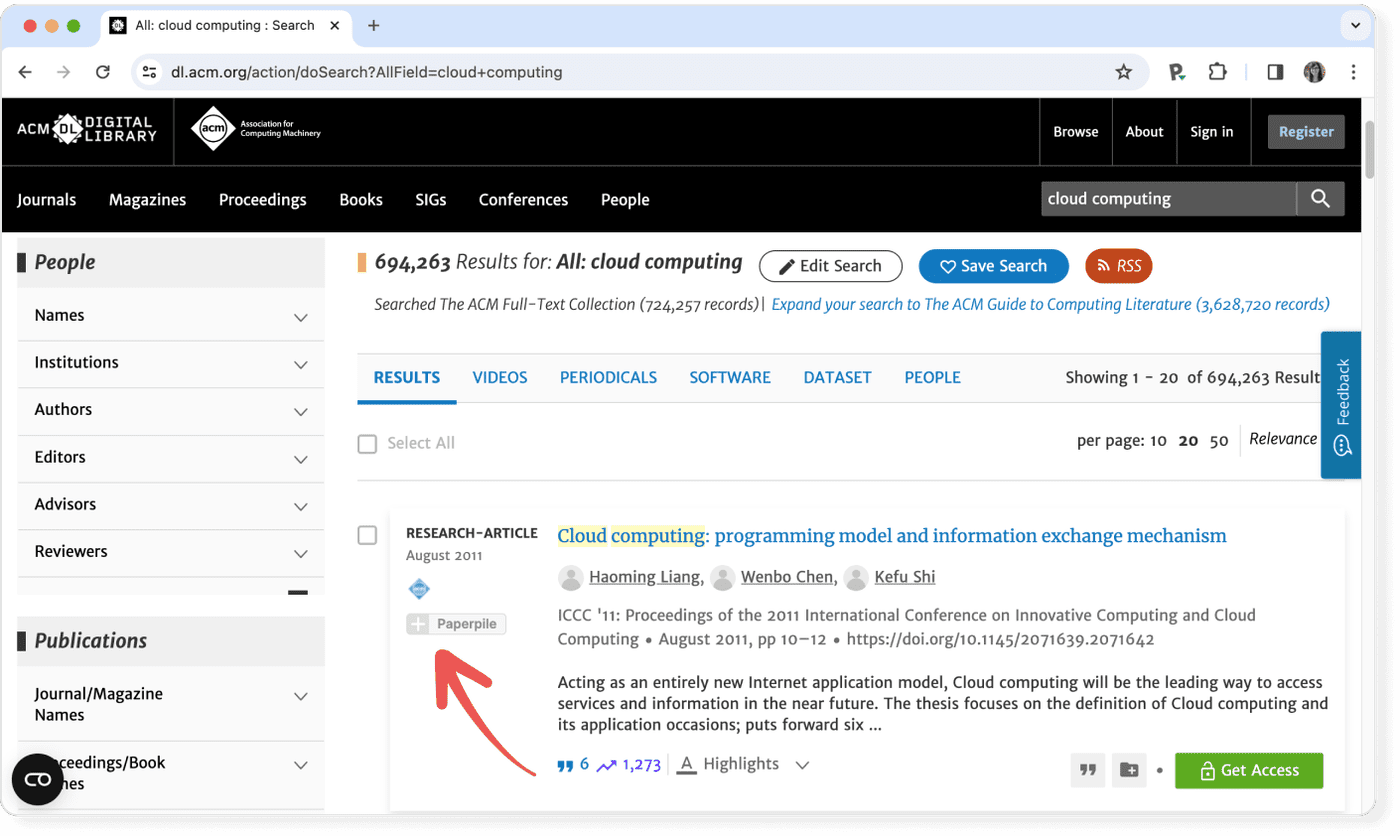Open the RSS feed icon

click(x=1118, y=265)
